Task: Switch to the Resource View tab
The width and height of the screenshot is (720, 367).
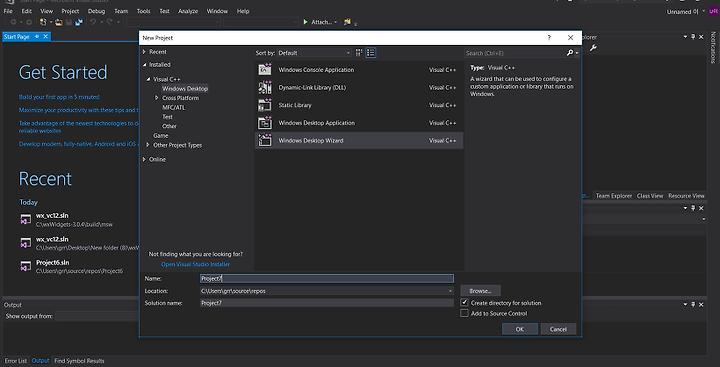Action: pos(686,196)
